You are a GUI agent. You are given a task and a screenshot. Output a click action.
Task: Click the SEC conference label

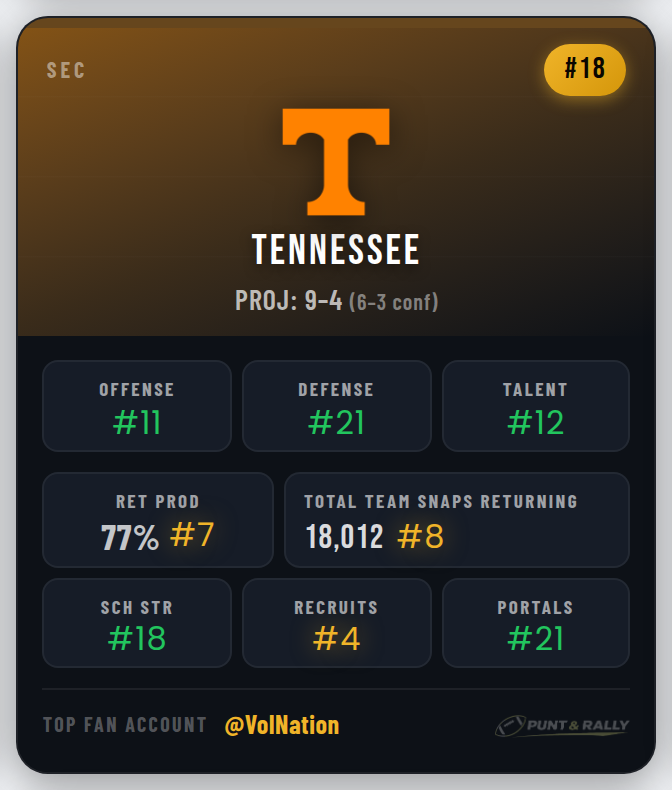pos(66,71)
